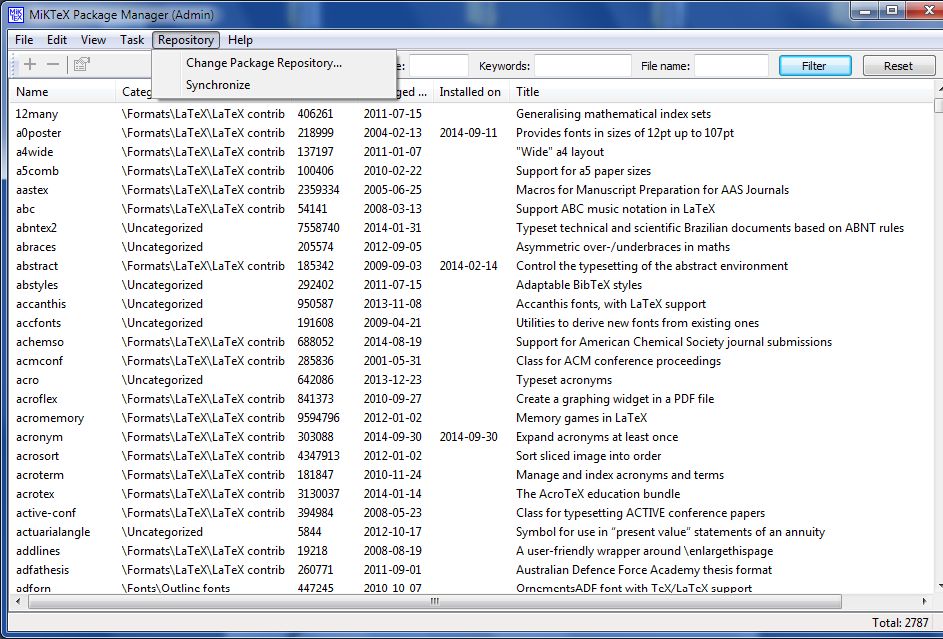943x639 pixels.
Task: Click size value 9594796
Action: pyautogui.click(x=318, y=418)
